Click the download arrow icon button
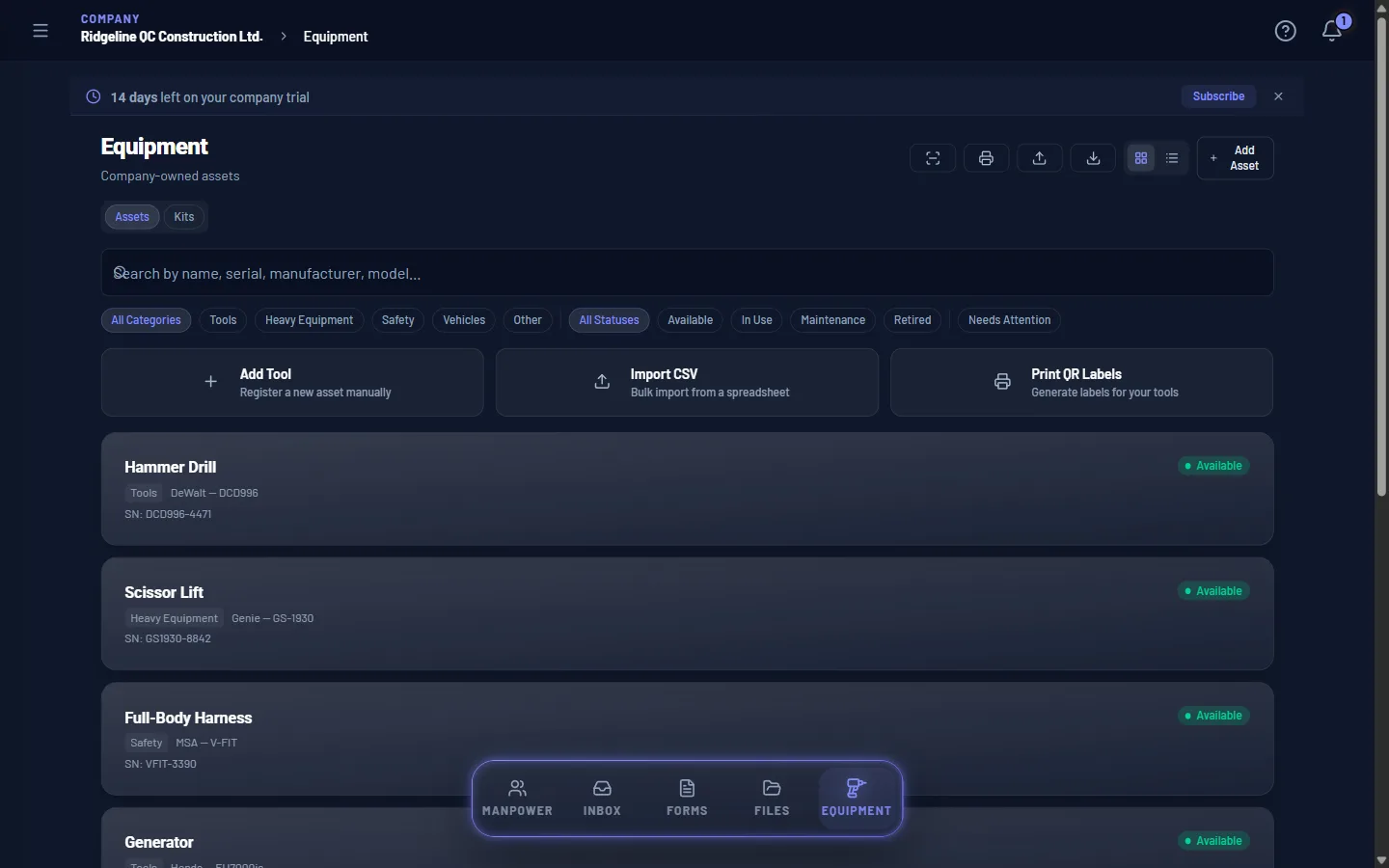Image resolution: width=1389 pixels, height=868 pixels. coord(1093,158)
